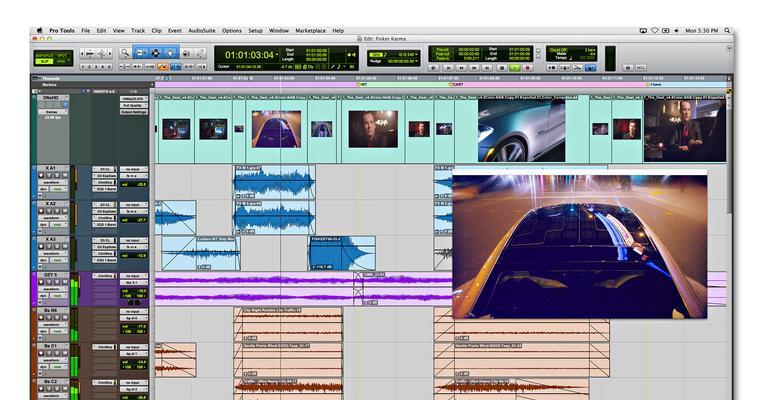This screenshot has height=400, width=767.
Task: Open the Setup menu
Action: point(255,30)
